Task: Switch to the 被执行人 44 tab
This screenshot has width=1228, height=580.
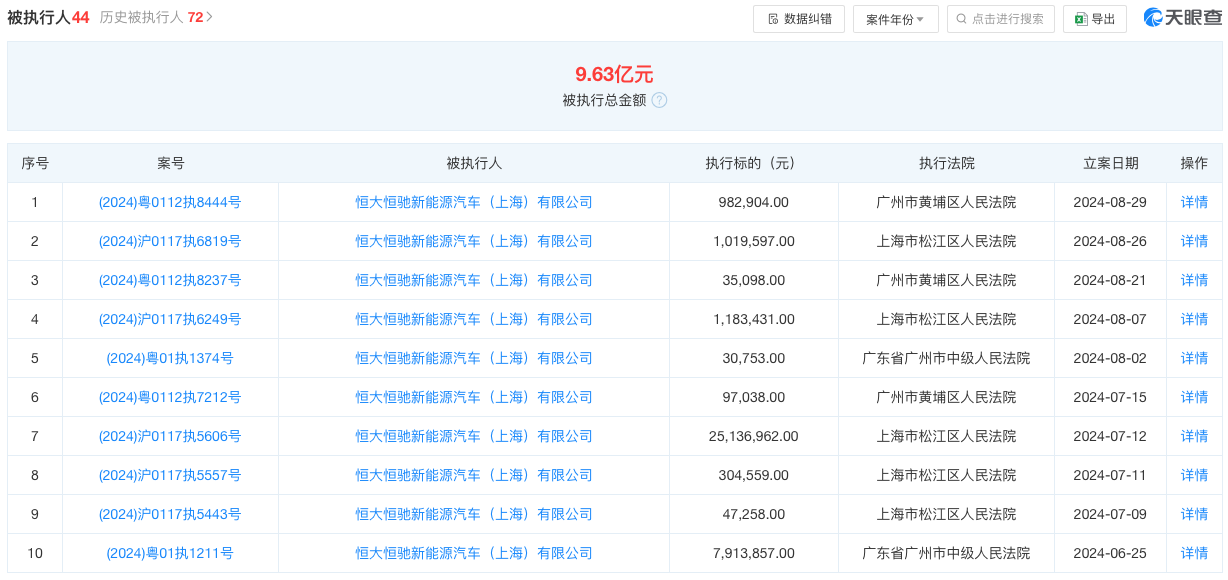Action: pos(48,17)
